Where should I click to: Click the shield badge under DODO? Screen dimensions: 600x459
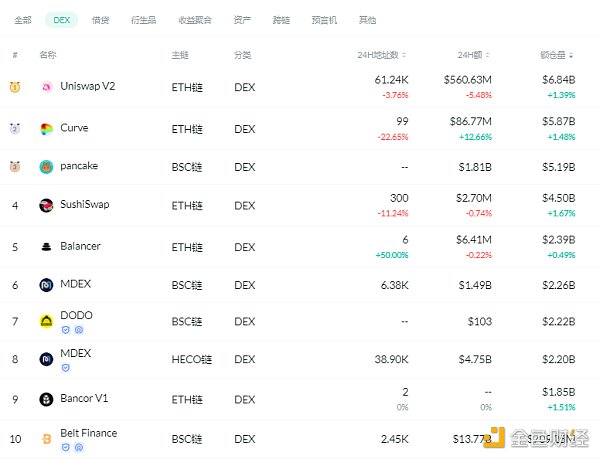coord(64,329)
